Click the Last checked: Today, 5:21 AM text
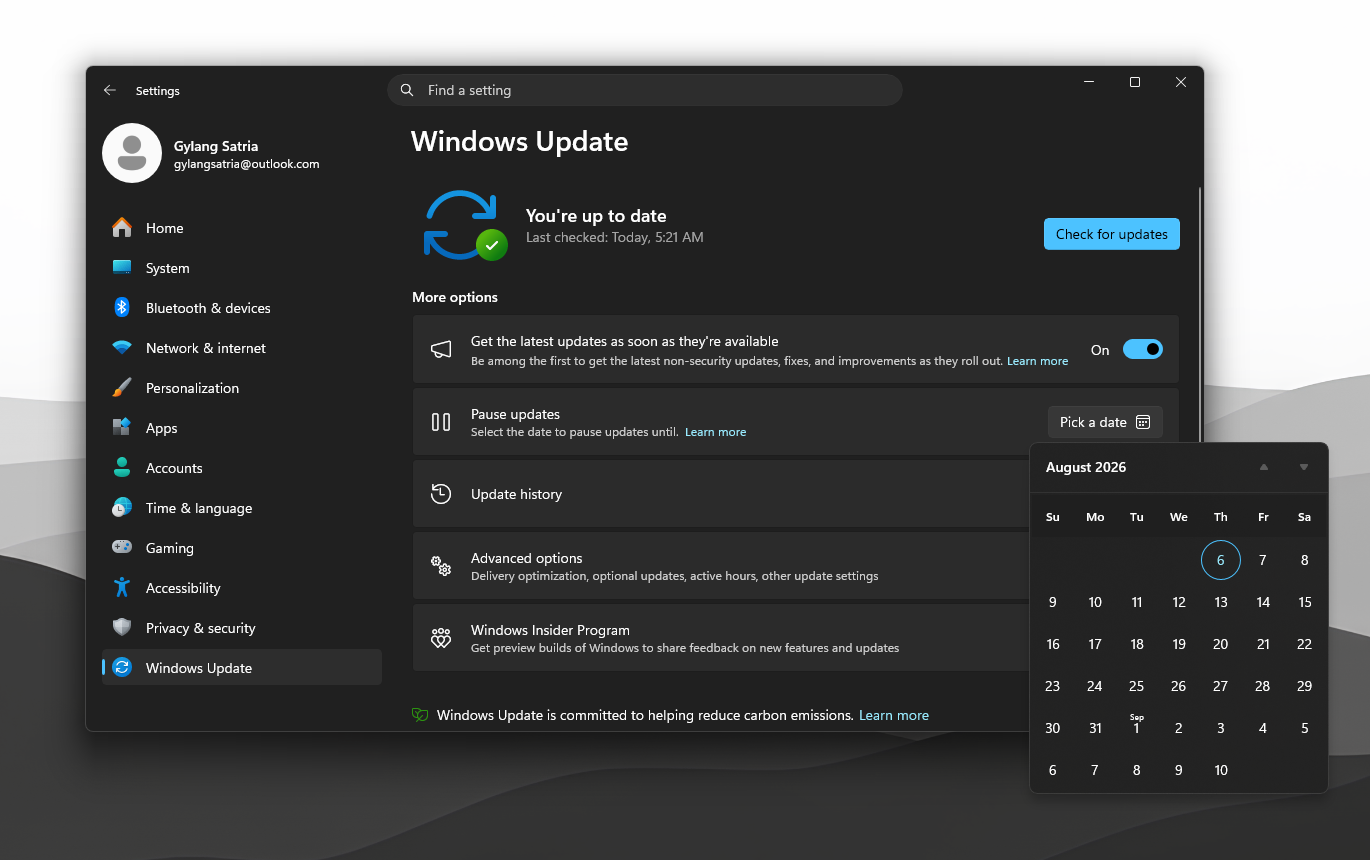1370x860 pixels. tap(615, 237)
